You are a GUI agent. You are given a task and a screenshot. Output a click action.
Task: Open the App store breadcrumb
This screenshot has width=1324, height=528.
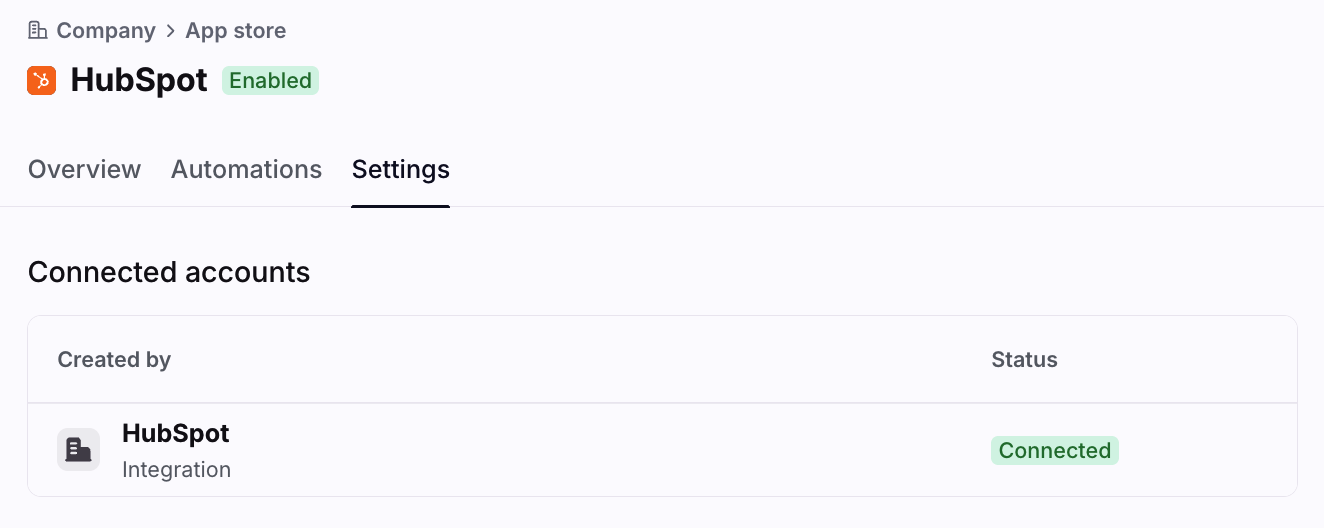(236, 31)
